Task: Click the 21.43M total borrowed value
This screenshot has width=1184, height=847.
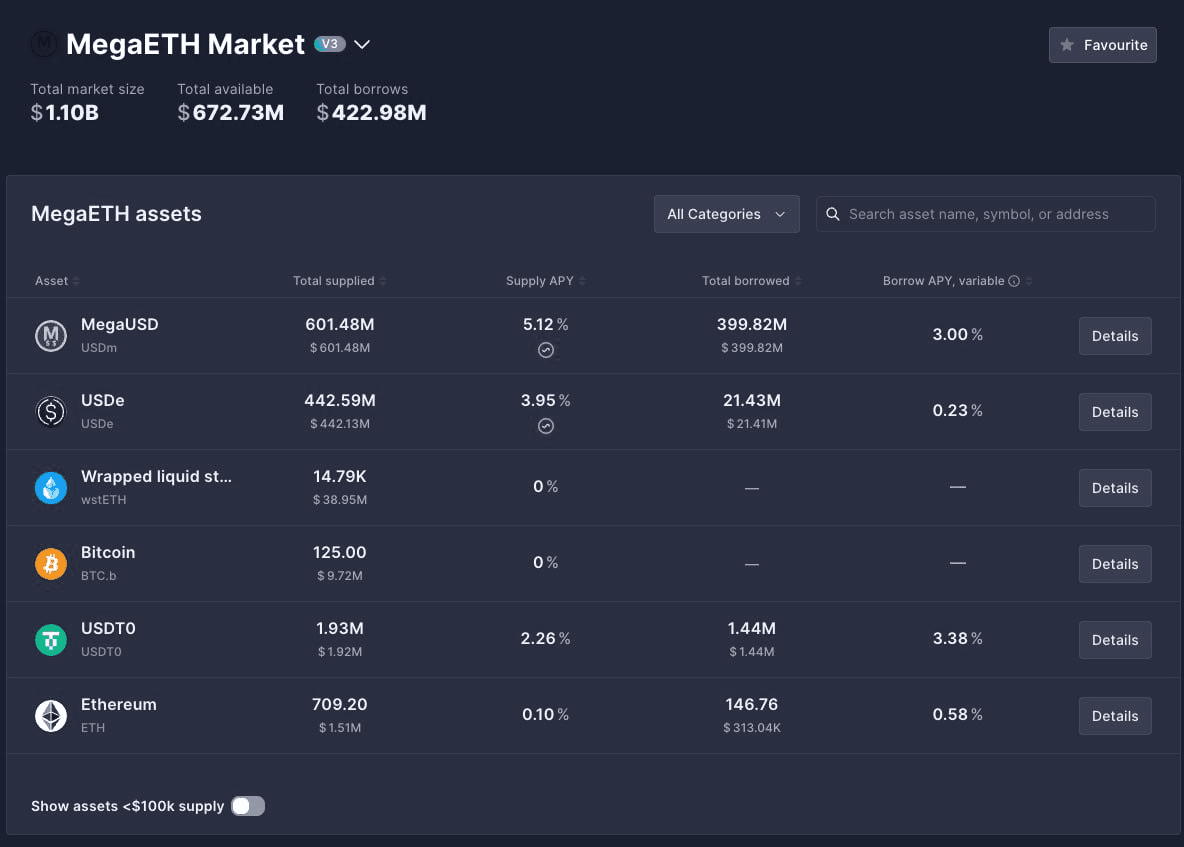Action: 751,401
